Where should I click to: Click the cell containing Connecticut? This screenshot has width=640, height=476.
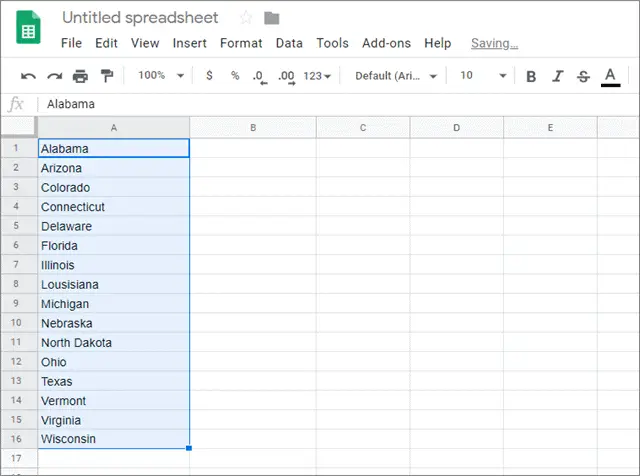(114, 207)
